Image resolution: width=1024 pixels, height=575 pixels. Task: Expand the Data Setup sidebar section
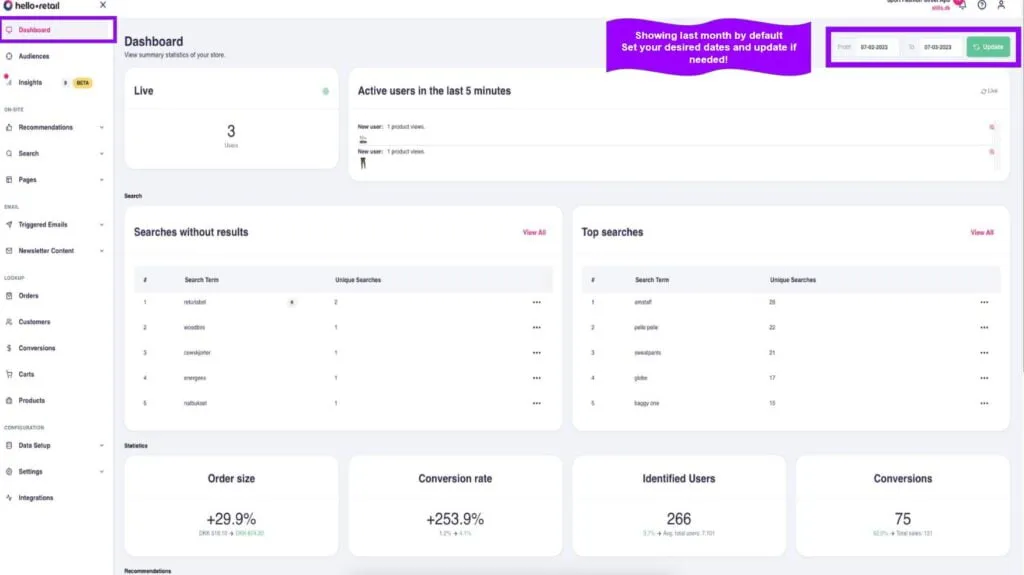pos(101,445)
